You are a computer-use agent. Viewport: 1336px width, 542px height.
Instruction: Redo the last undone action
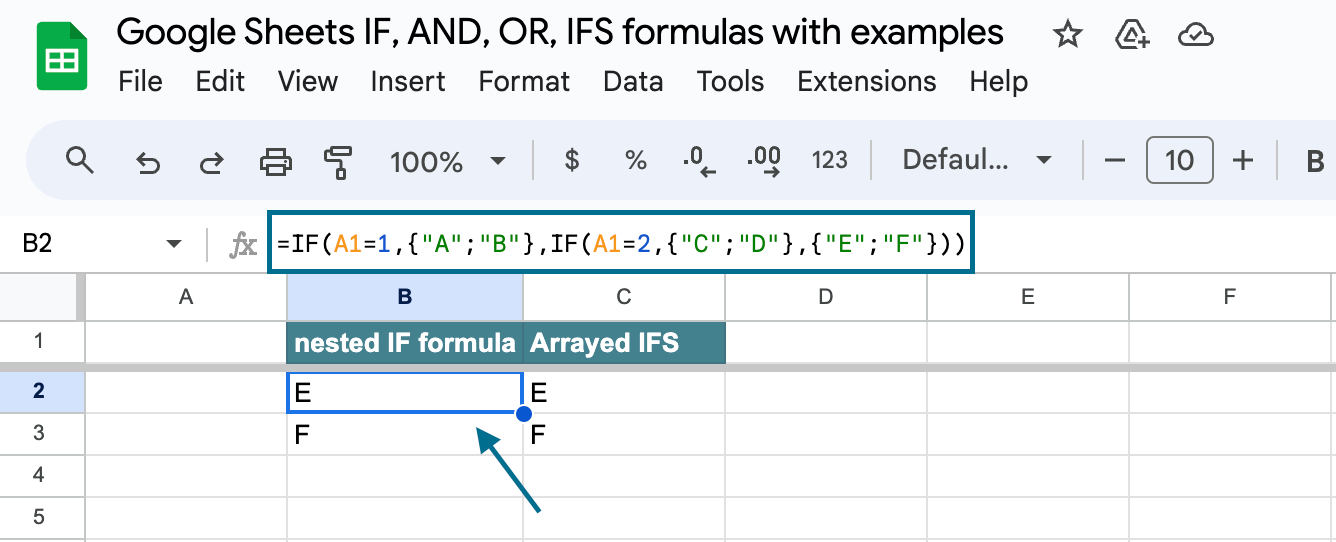point(211,161)
